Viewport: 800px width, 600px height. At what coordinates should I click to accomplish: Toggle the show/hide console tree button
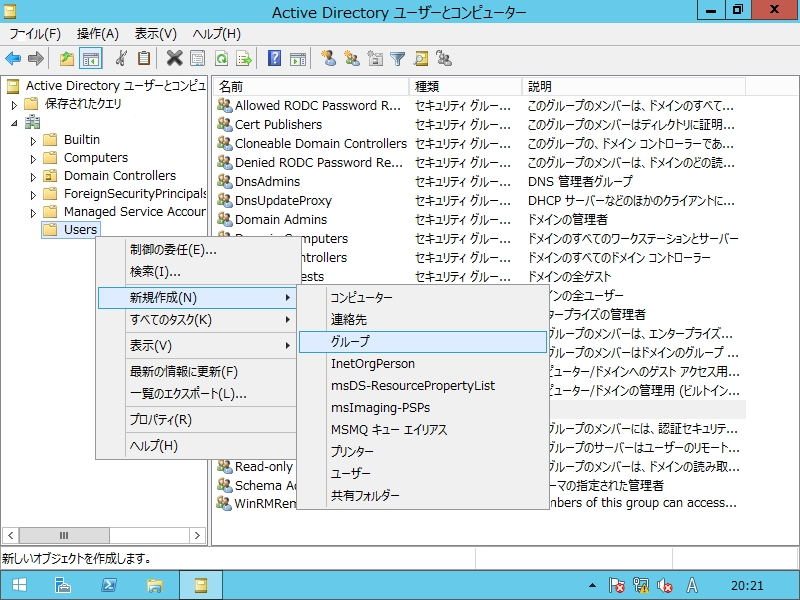(90, 58)
